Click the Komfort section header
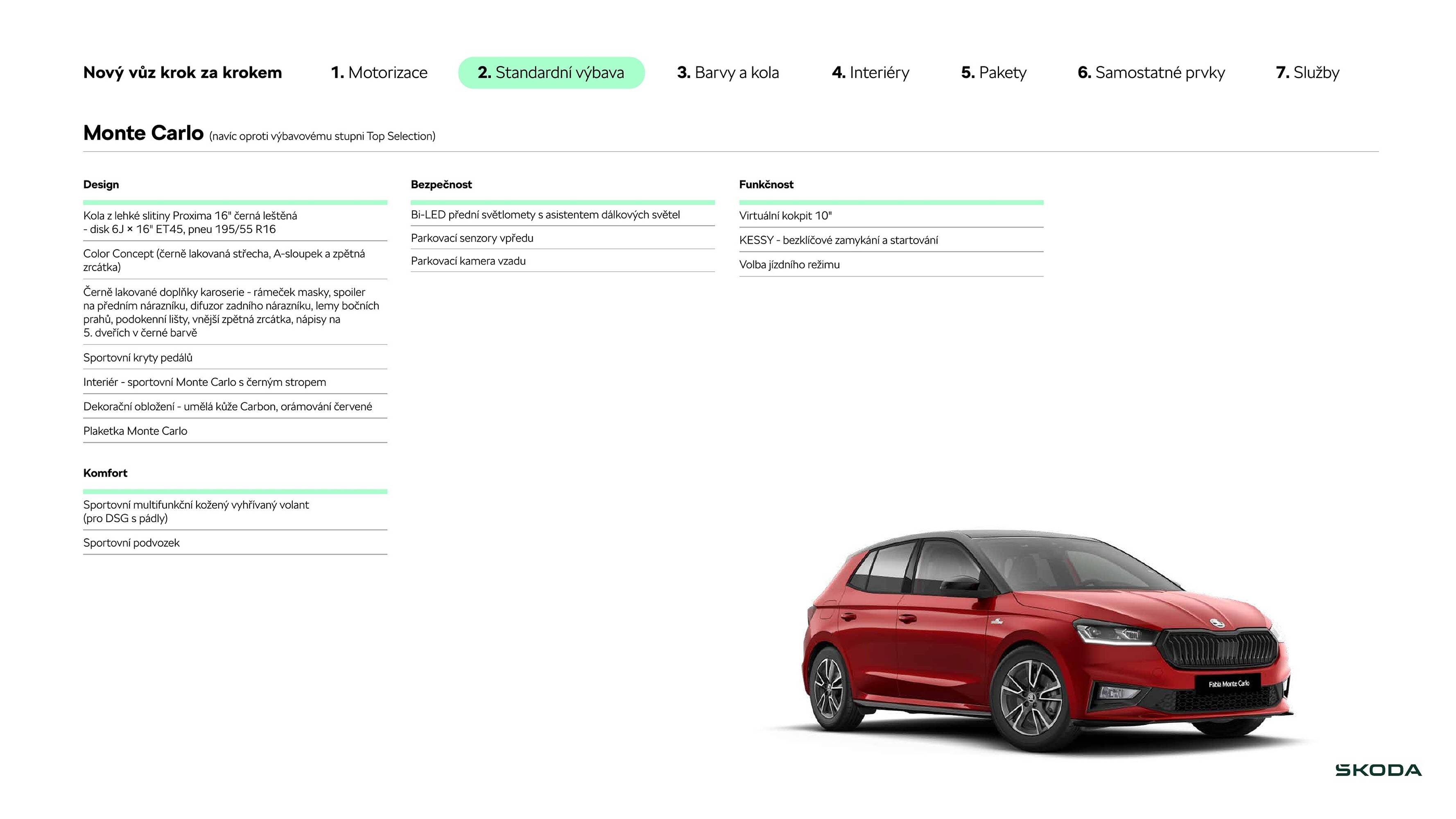 (105, 473)
